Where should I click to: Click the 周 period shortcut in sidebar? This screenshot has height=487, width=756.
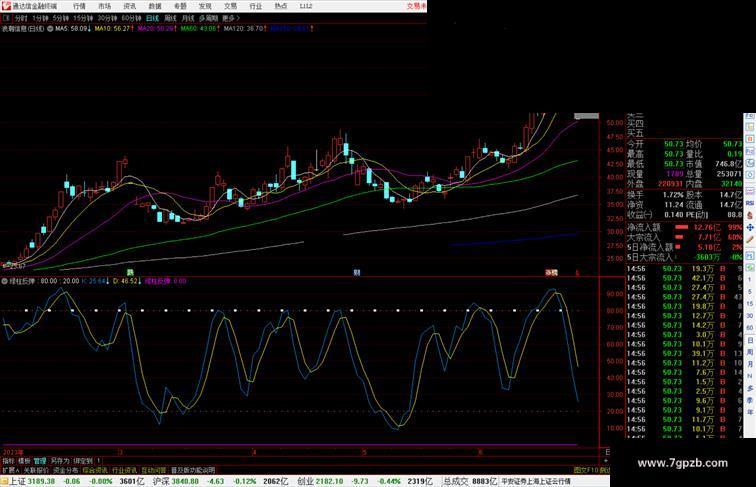tap(750, 352)
